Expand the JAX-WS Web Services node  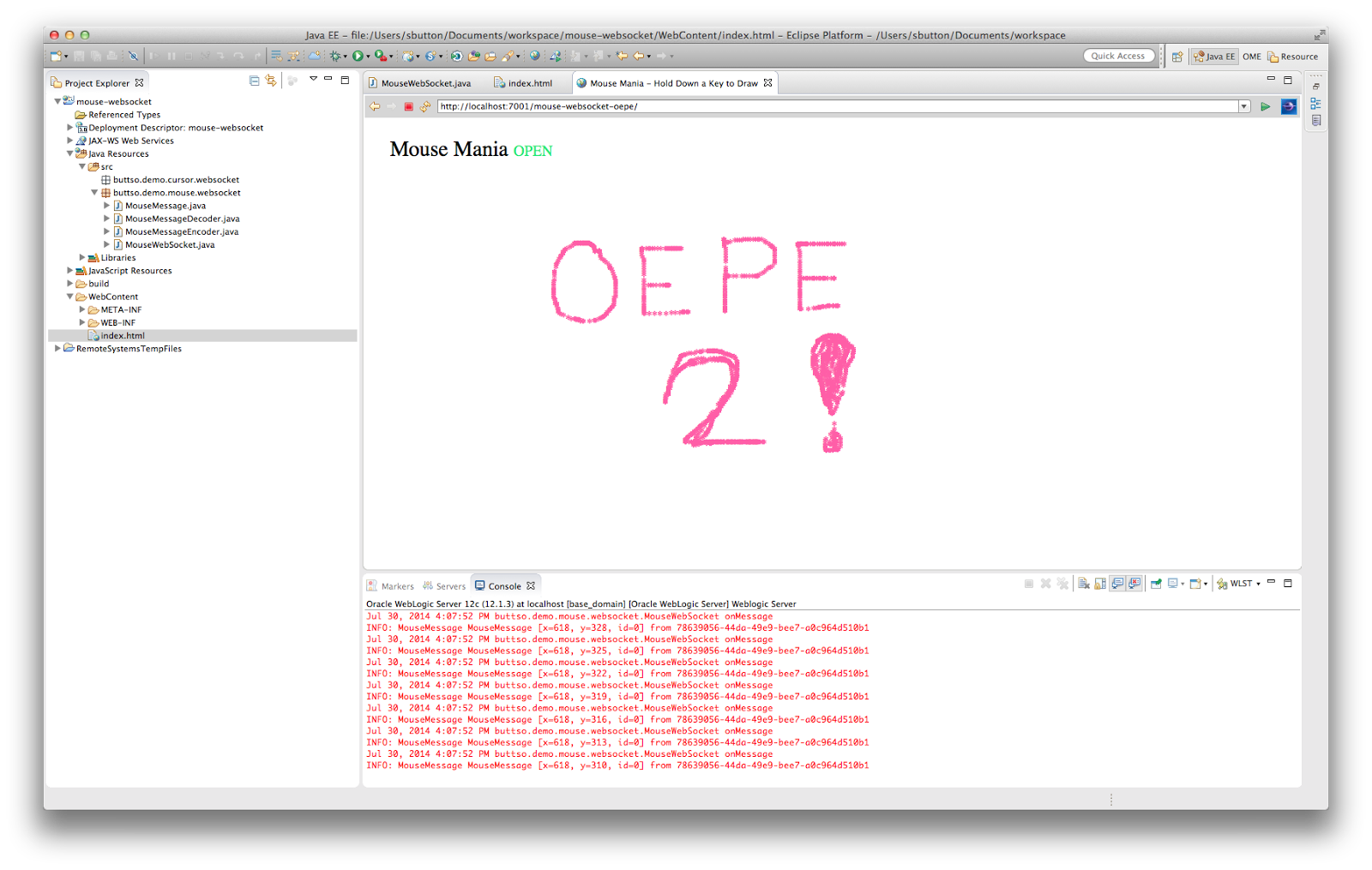click(70, 140)
